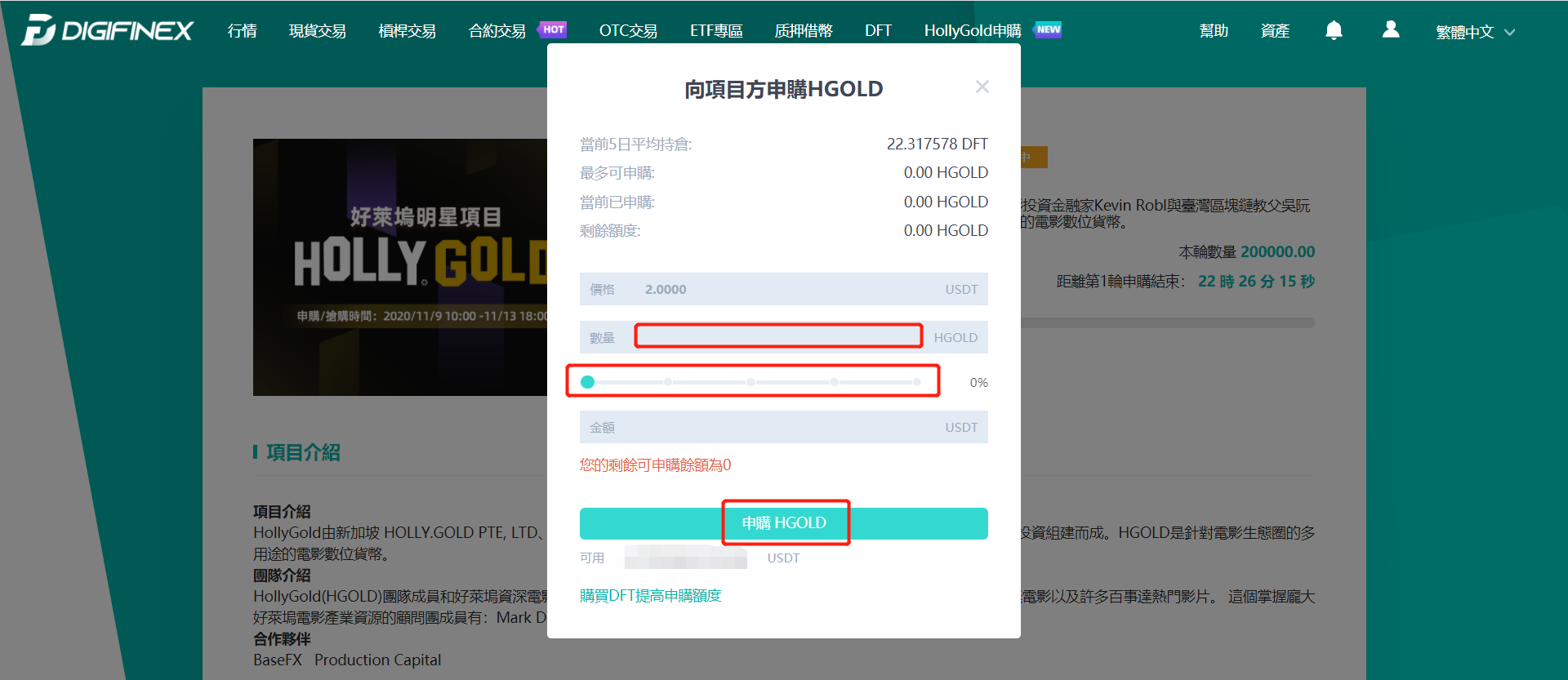Image resolution: width=1568 pixels, height=680 pixels.
Task: Click the 當前已申購 0.00 HGOLD value
Action: tap(946, 202)
